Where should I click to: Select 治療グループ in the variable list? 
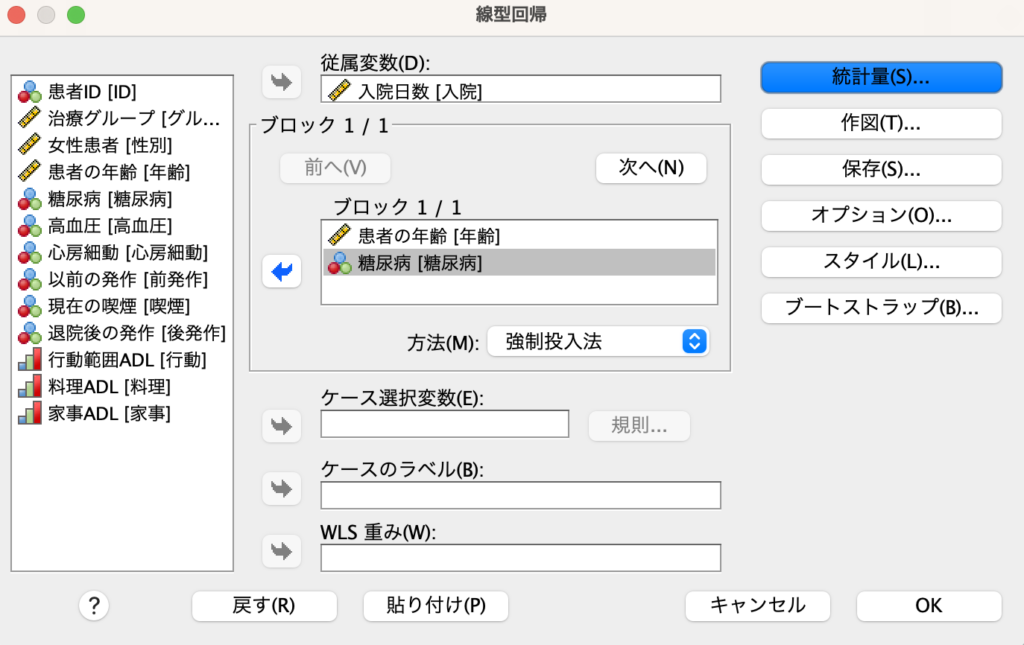coord(134,118)
